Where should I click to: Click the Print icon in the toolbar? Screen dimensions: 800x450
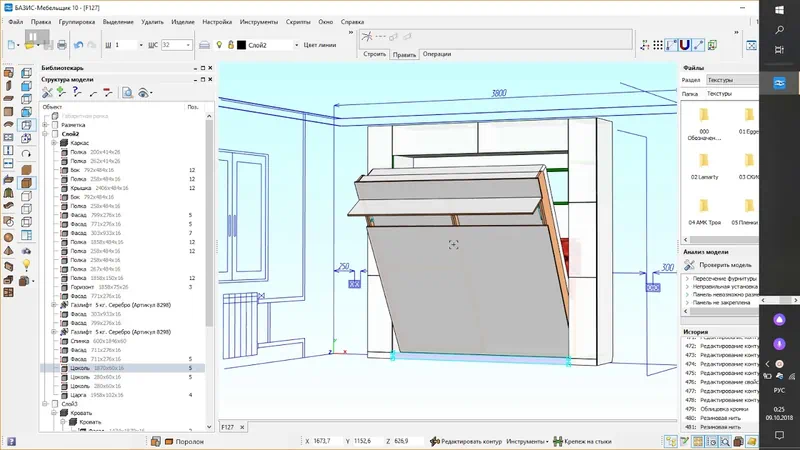62,45
